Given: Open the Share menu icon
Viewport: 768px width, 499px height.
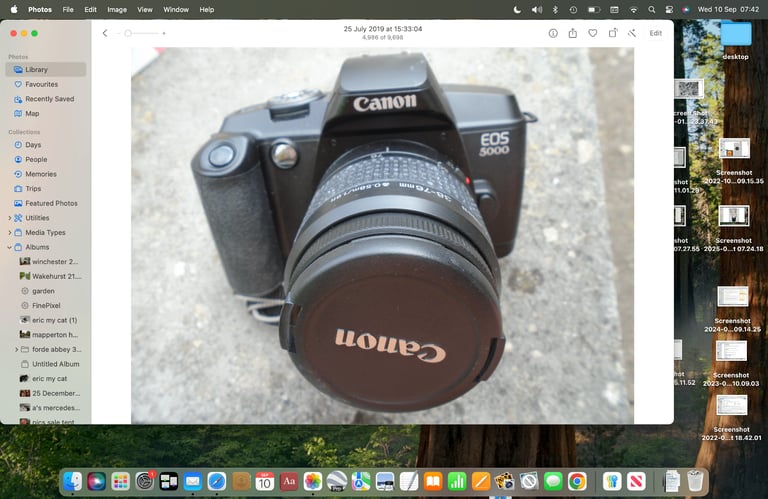Looking at the screenshot, I should pyautogui.click(x=573, y=33).
